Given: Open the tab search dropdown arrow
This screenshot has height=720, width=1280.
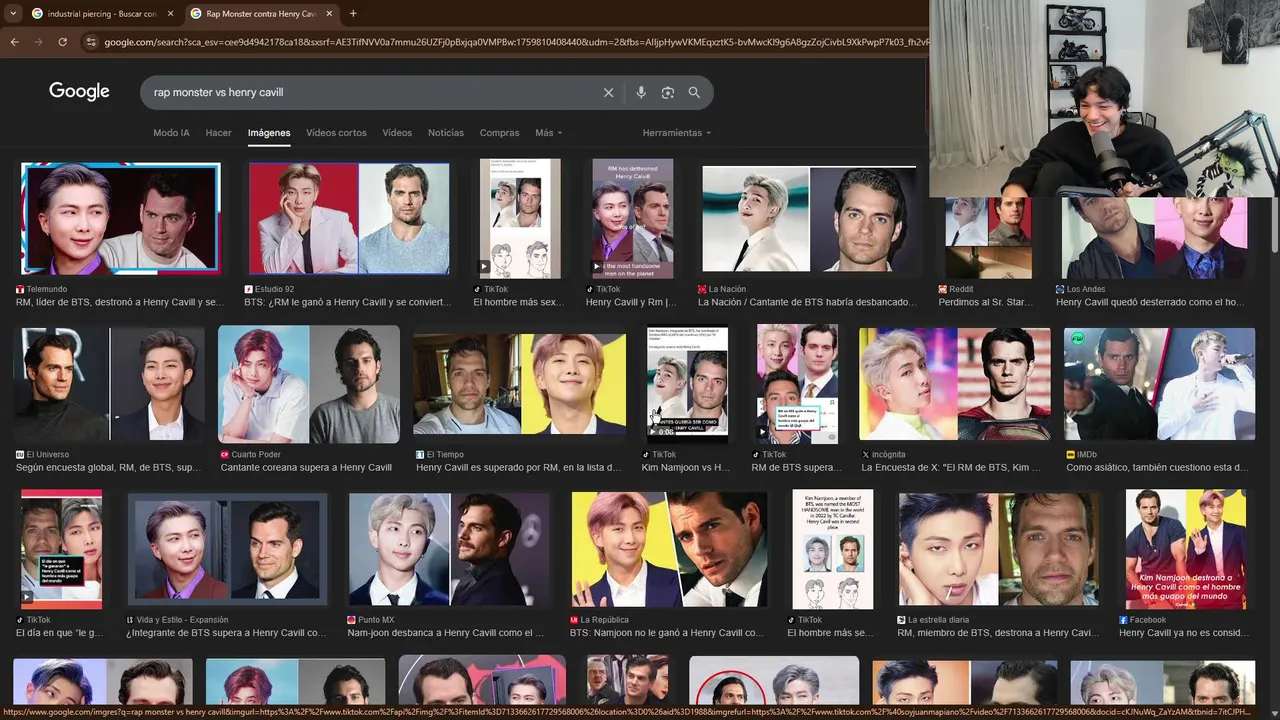Looking at the screenshot, I should (x=11, y=13).
